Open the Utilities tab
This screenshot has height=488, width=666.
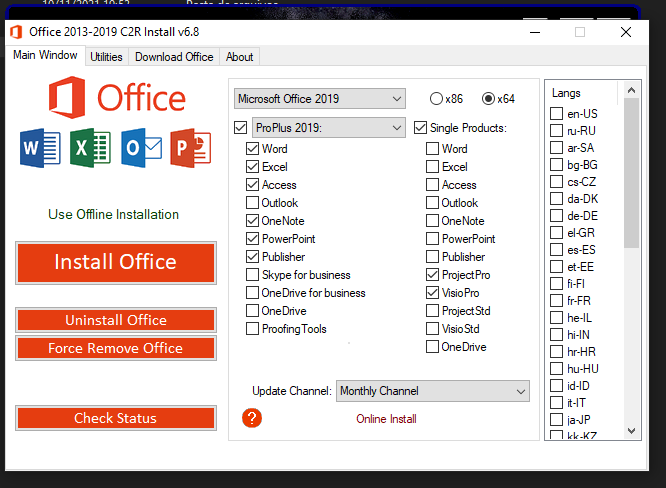coord(106,57)
